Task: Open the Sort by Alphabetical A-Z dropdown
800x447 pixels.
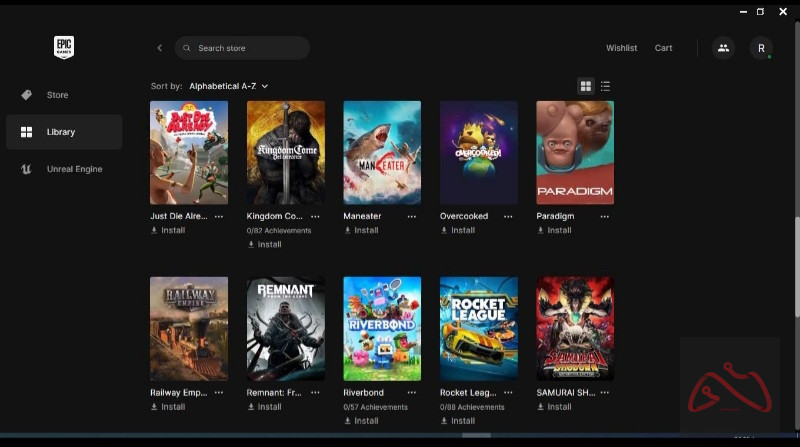Action: (228, 86)
